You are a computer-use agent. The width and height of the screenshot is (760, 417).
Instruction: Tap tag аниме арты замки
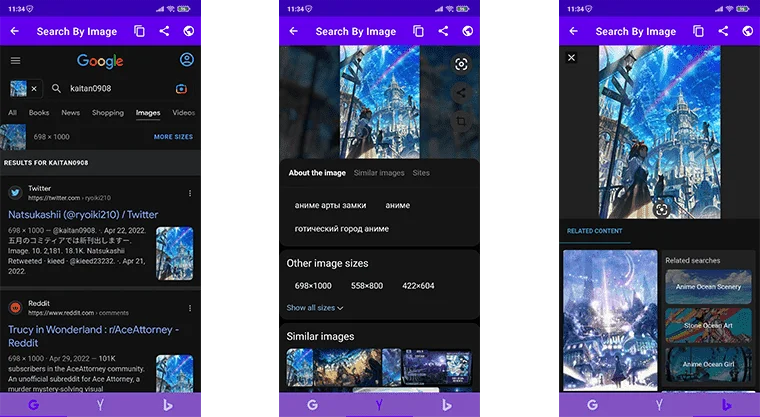pyautogui.click(x=331, y=206)
